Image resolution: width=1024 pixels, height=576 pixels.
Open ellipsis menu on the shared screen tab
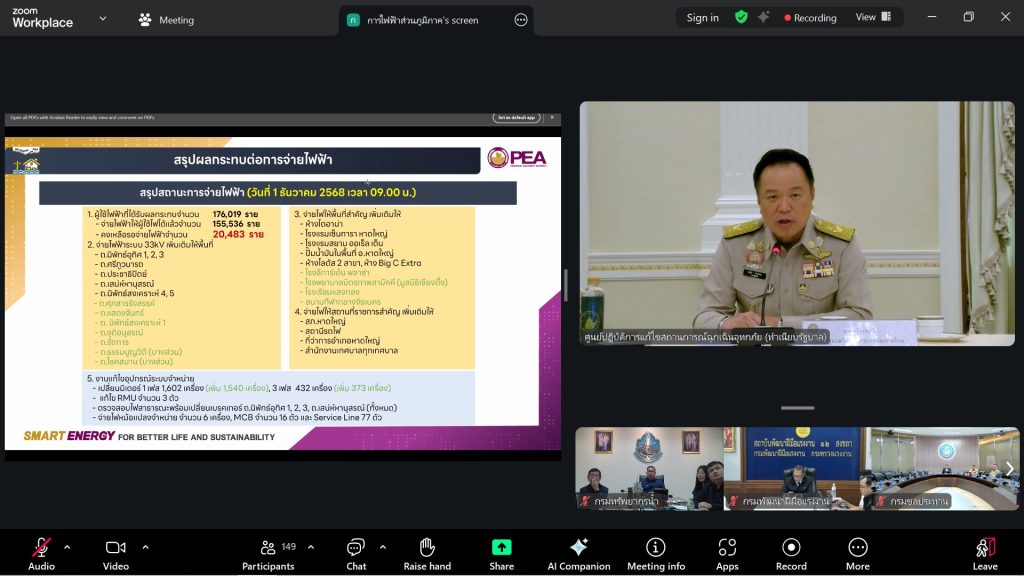click(520, 20)
